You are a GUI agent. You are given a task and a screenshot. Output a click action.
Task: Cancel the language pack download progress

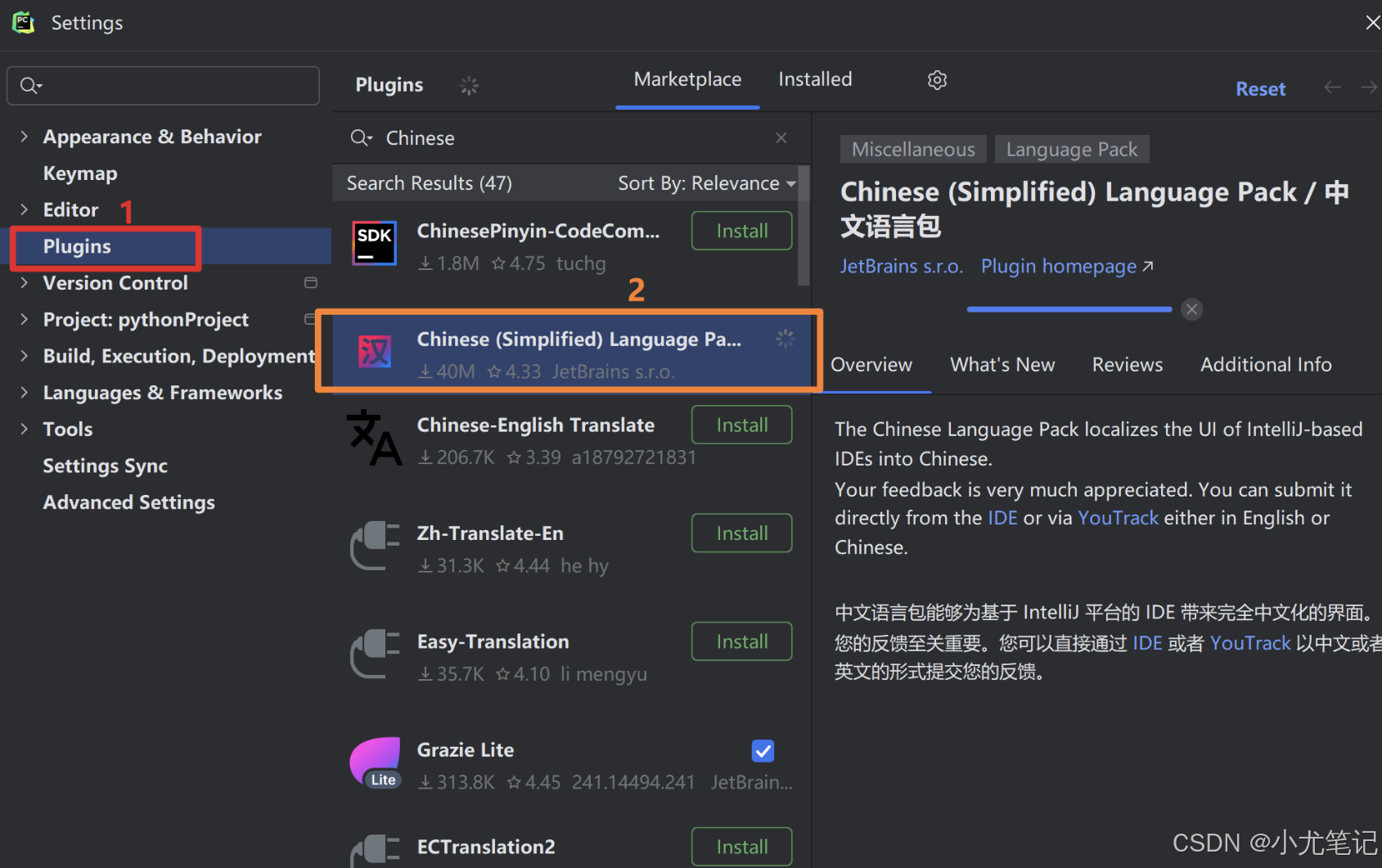pos(1191,309)
